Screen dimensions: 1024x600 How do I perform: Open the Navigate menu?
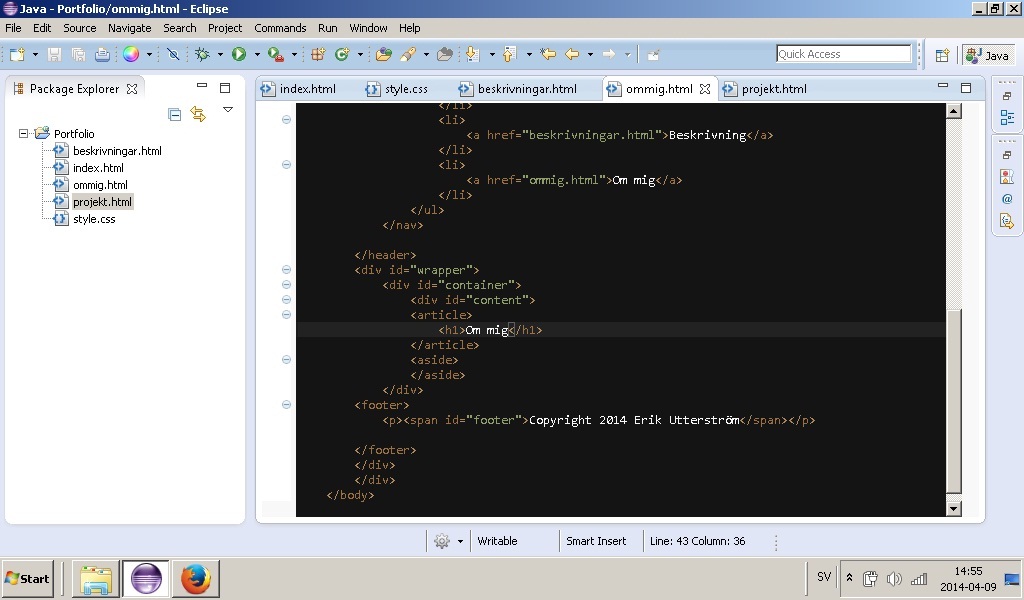(129, 28)
